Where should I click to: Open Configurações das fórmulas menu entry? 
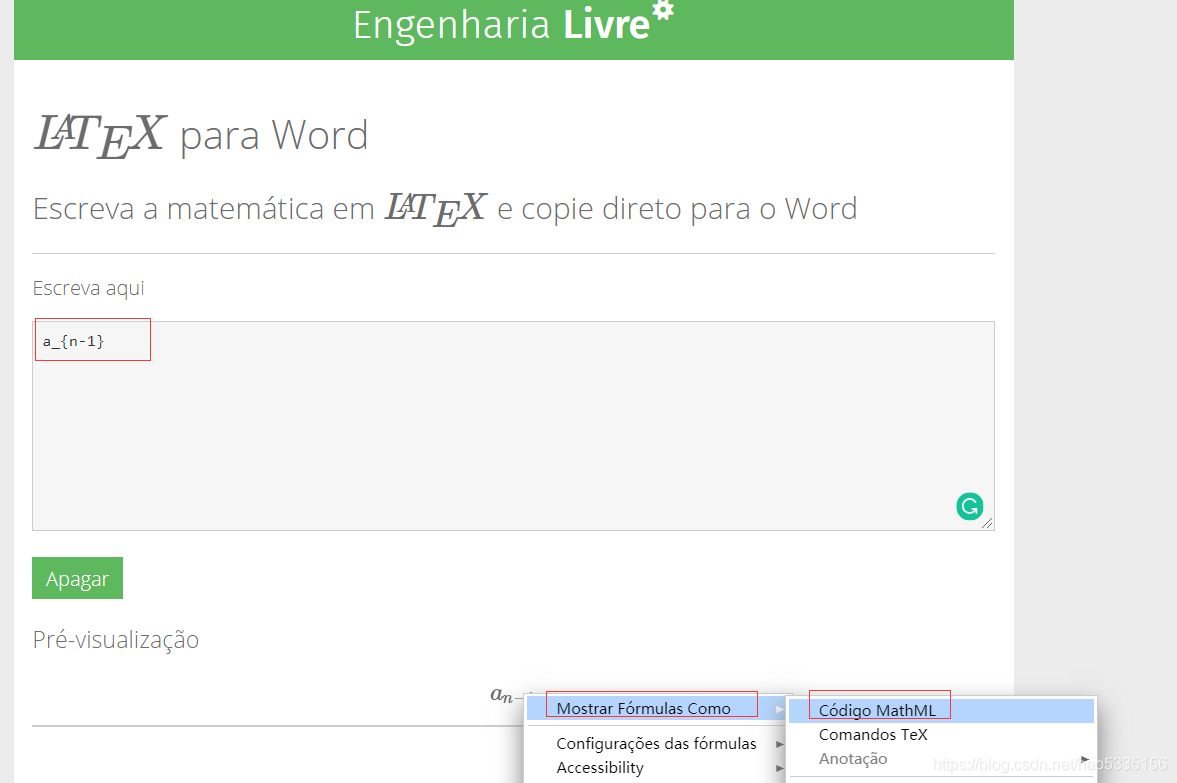pyautogui.click(x=656, y=743)
